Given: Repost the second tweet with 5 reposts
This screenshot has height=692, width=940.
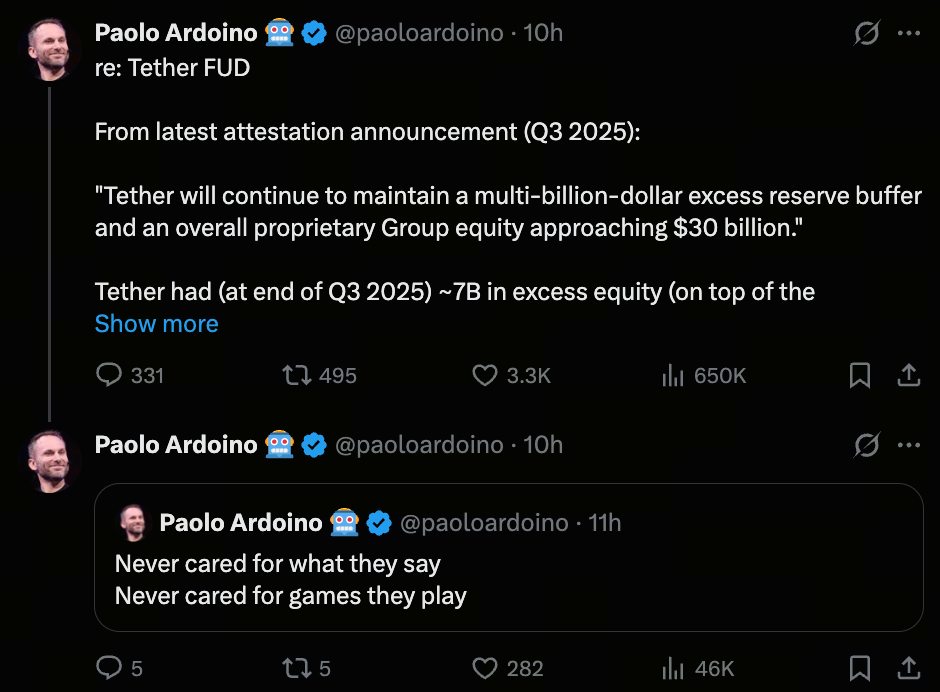Looking at the screenshot, I should 297,668.
